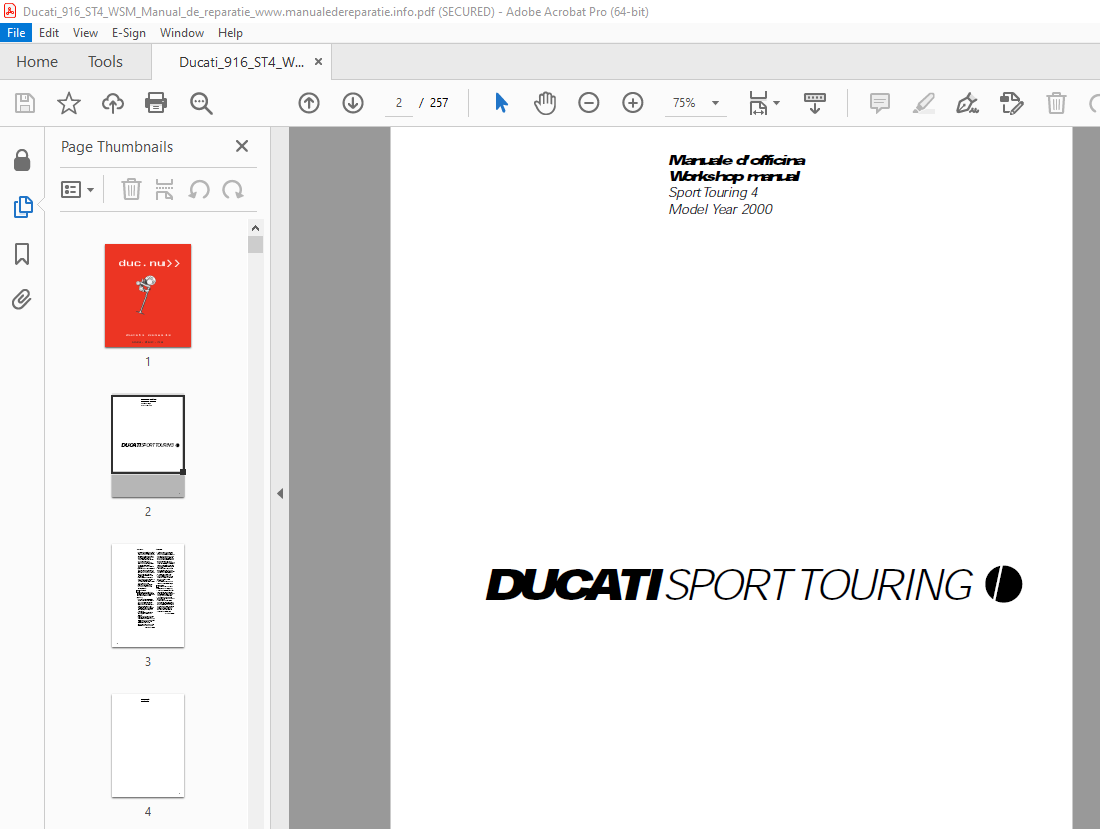1100x829 pixels.
Task: Close the Page Thumbnails panel
Action: (x=242, y=146)
